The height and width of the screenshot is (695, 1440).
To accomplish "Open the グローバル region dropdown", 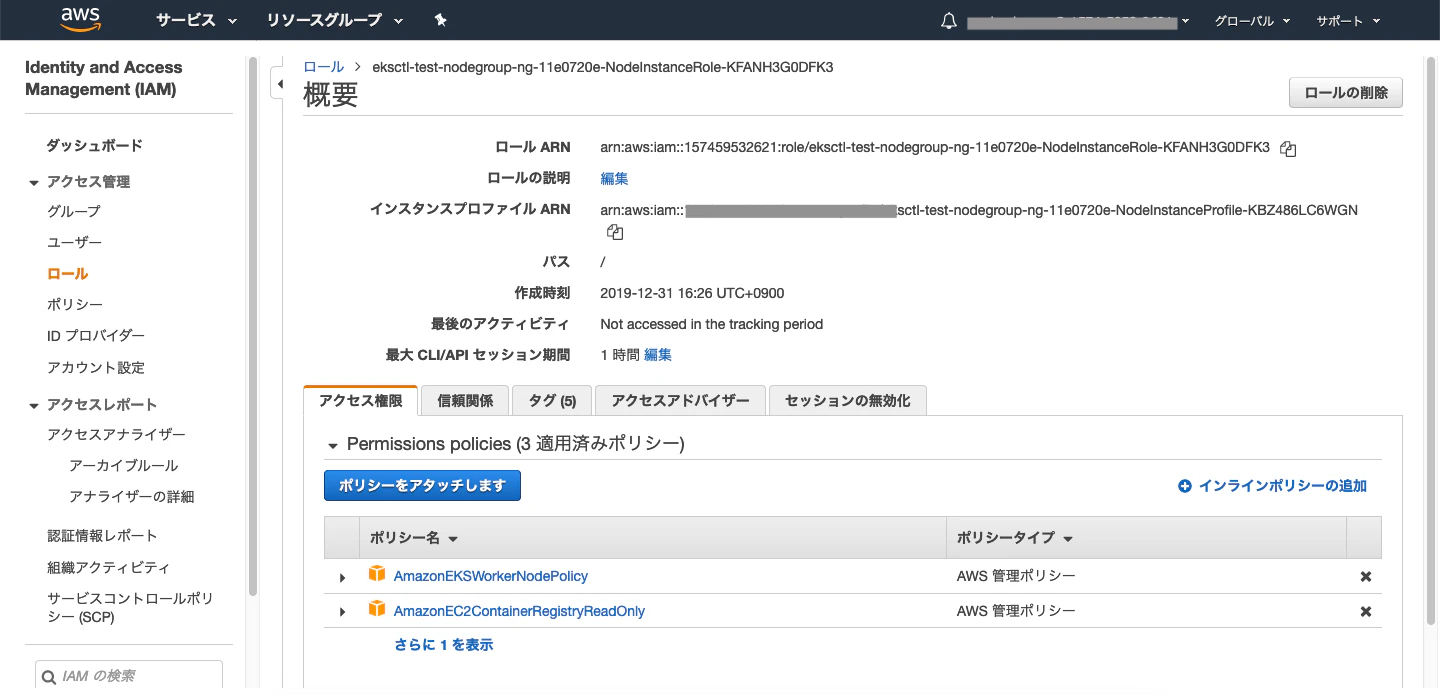I will (x=1251, y=19).
